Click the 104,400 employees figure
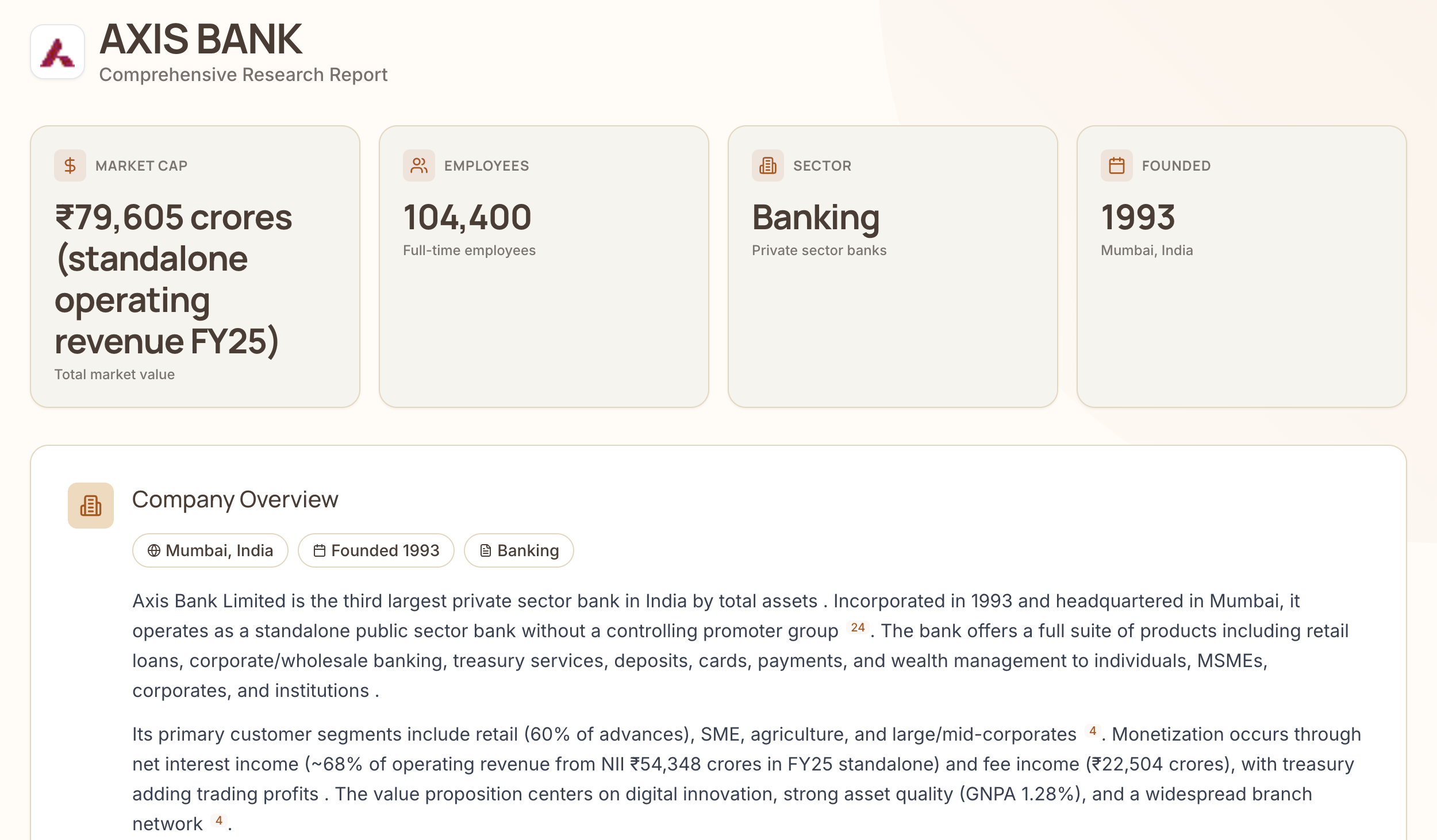The height and width of the screenshot is (840, 1437). (x=467, y=217)
